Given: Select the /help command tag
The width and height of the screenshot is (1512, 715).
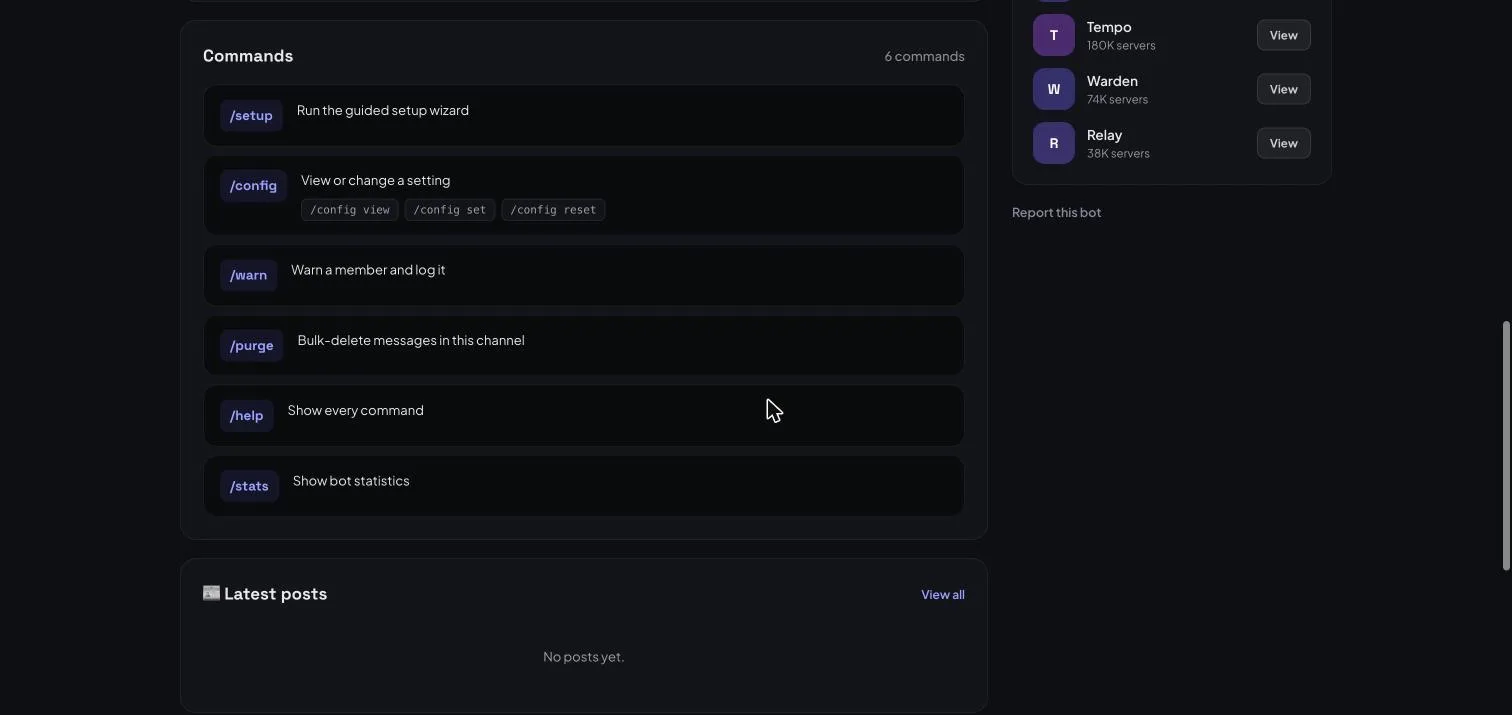Looking at the screenshot, I should (x=246, y=415).
